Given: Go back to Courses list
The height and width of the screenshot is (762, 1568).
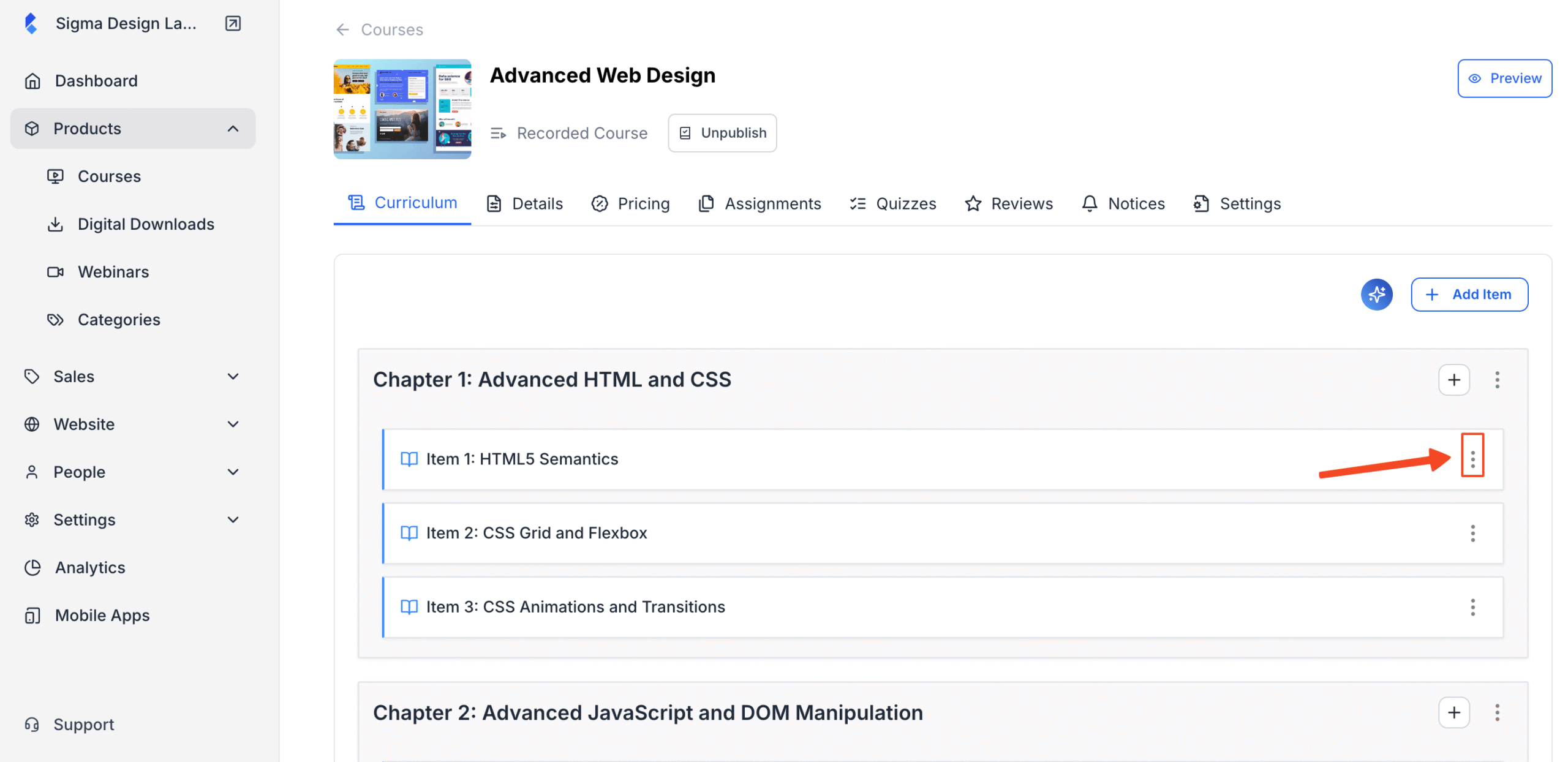Looking at the screenshot, I should point(379,29).
